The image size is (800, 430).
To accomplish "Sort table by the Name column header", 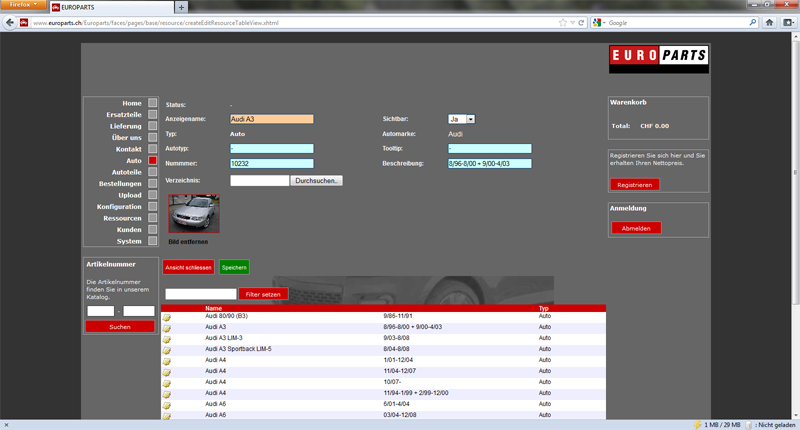I will tap(213, 308).
